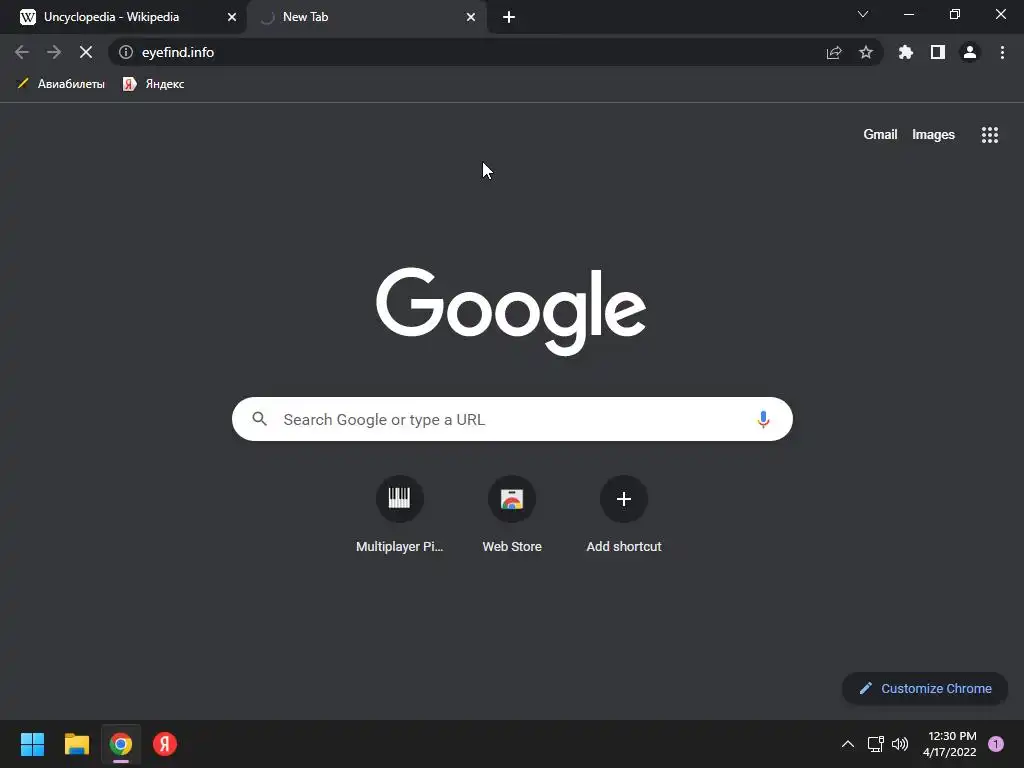The width and height of the screenshot is (1024, 768).
Task: Open the clock showing 12:30 PM
Action: coord(950,744)
